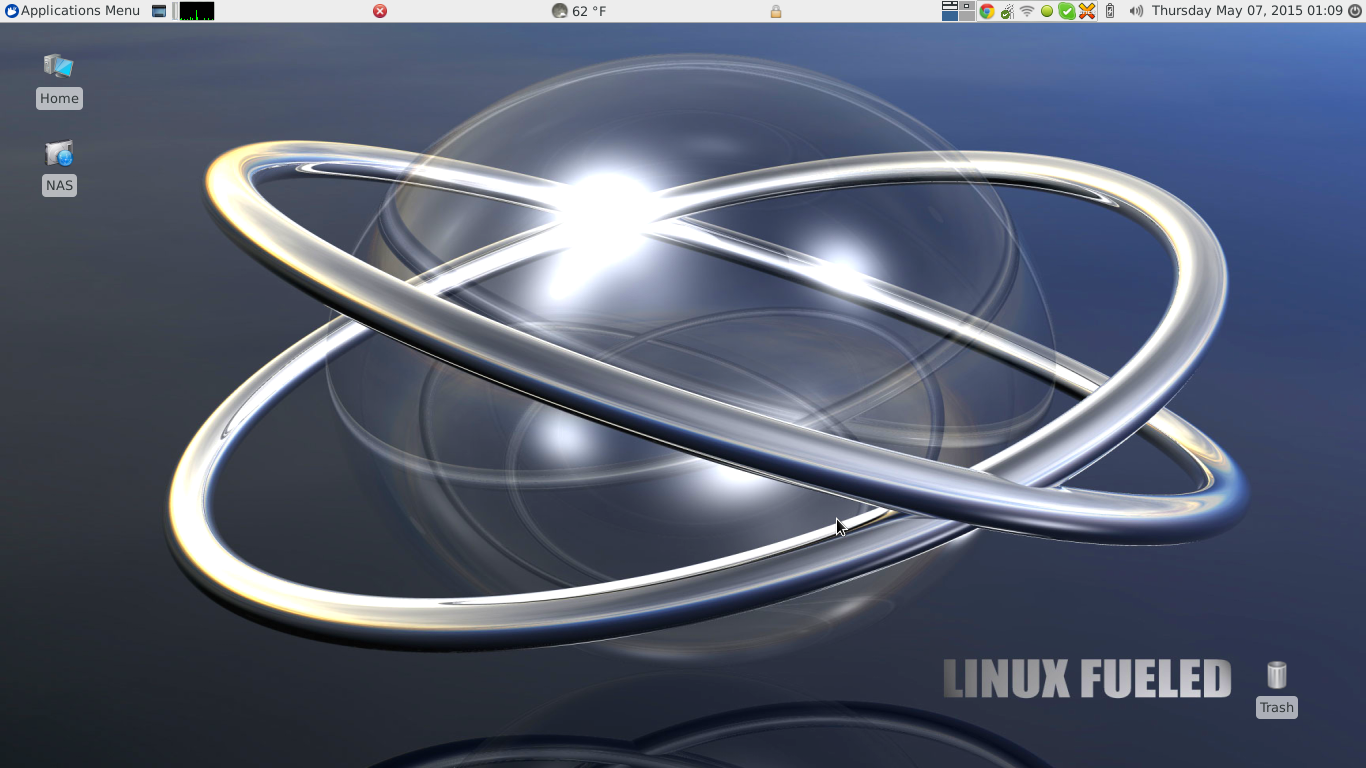The image size is (1366, 768).
Task: Click the Trash icon label
Action: point(1277,707)
